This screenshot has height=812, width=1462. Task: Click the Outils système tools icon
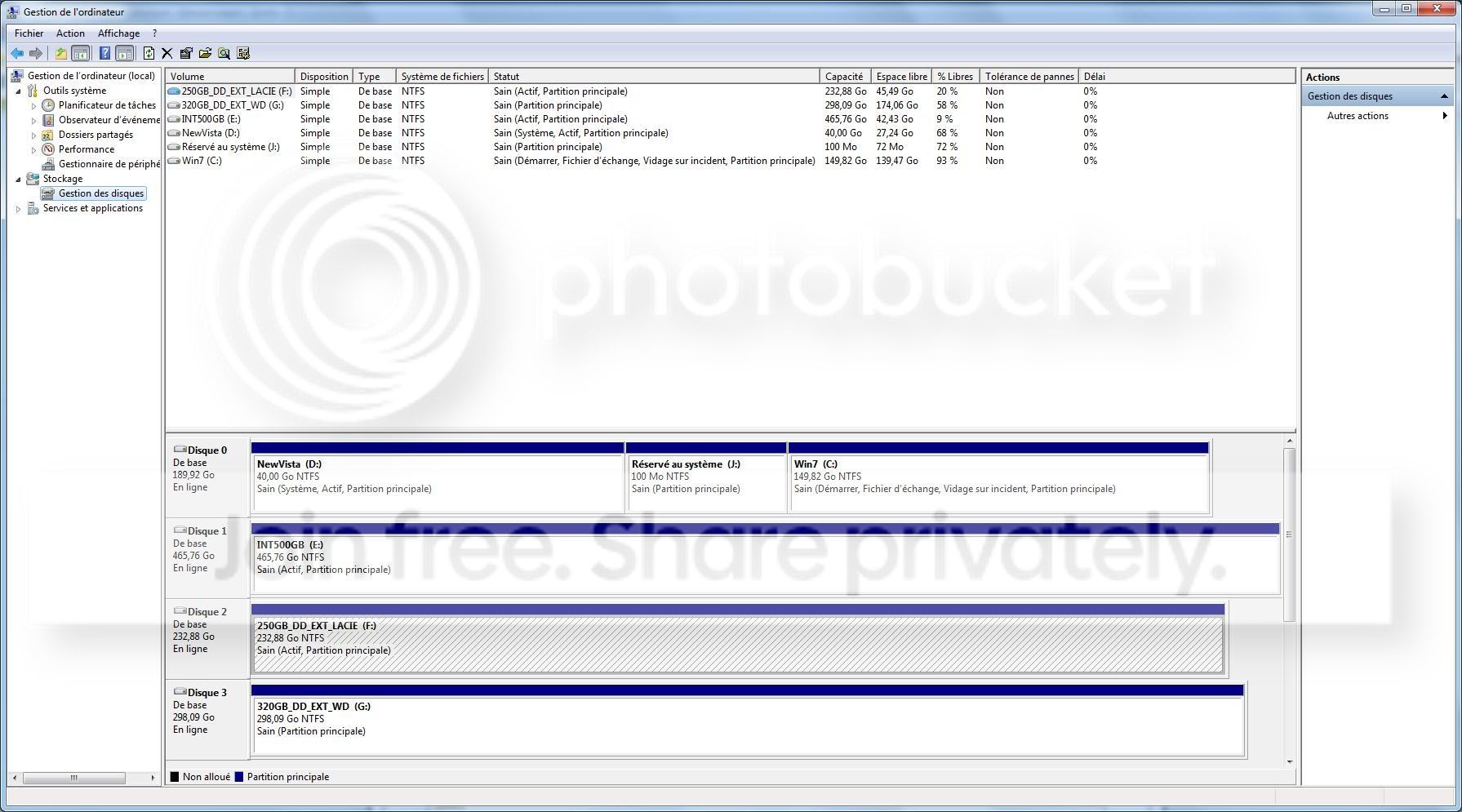click(x=33, y=91)
